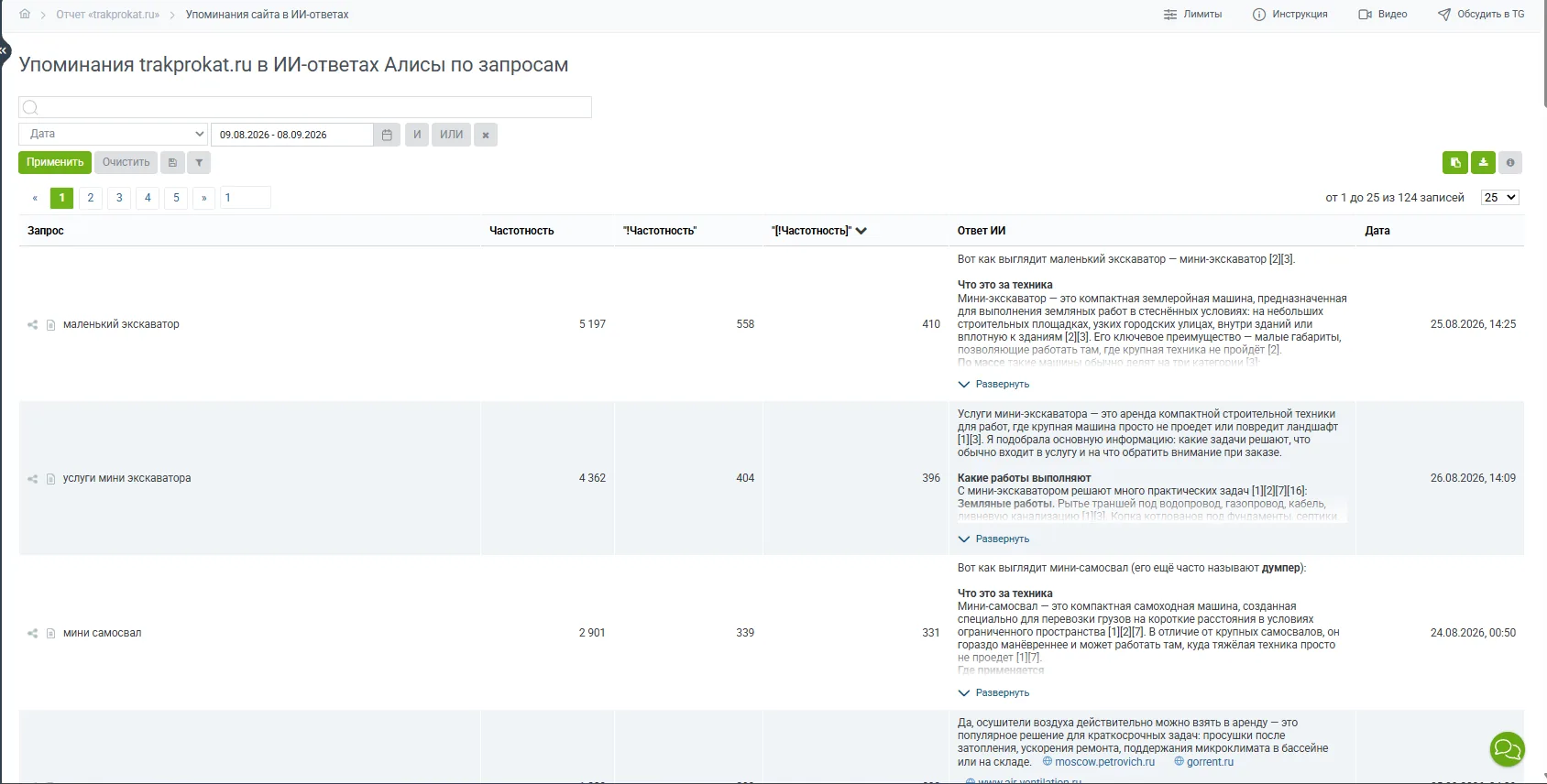The height and width of the screenshot is (784, 1547).
Task: Toggle the И logical operator
Action: [x=417, y=135]
